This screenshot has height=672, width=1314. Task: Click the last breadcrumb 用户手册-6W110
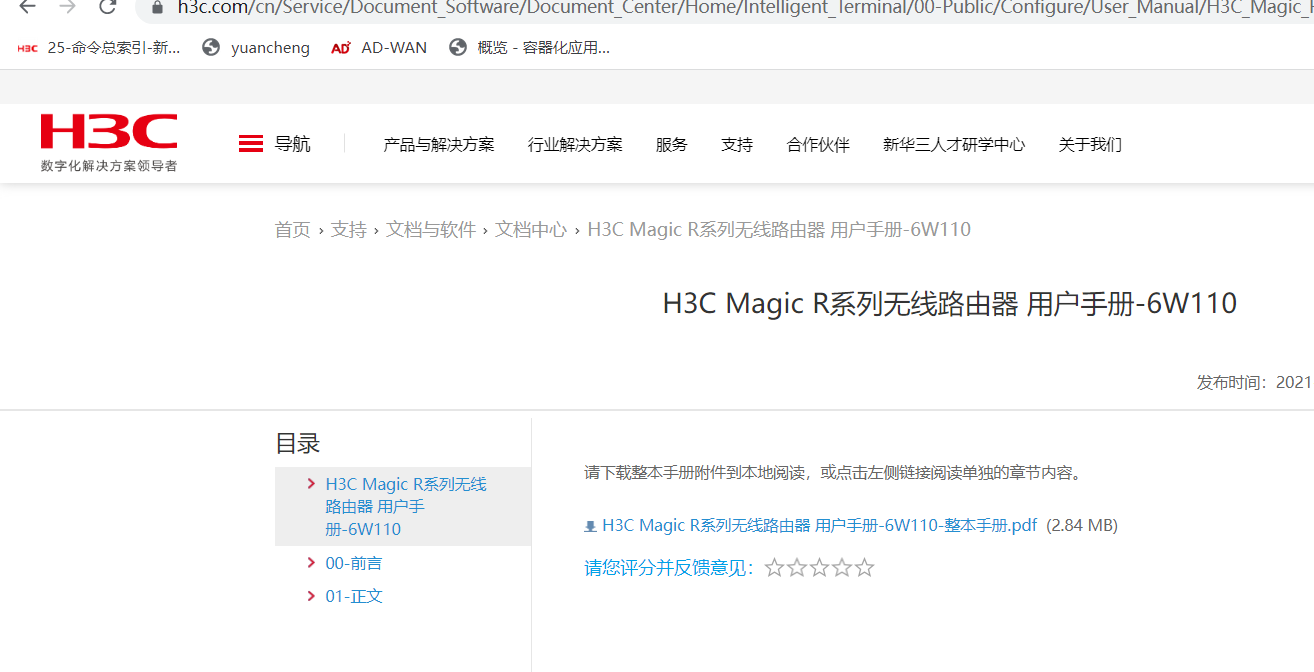point(779,230)
